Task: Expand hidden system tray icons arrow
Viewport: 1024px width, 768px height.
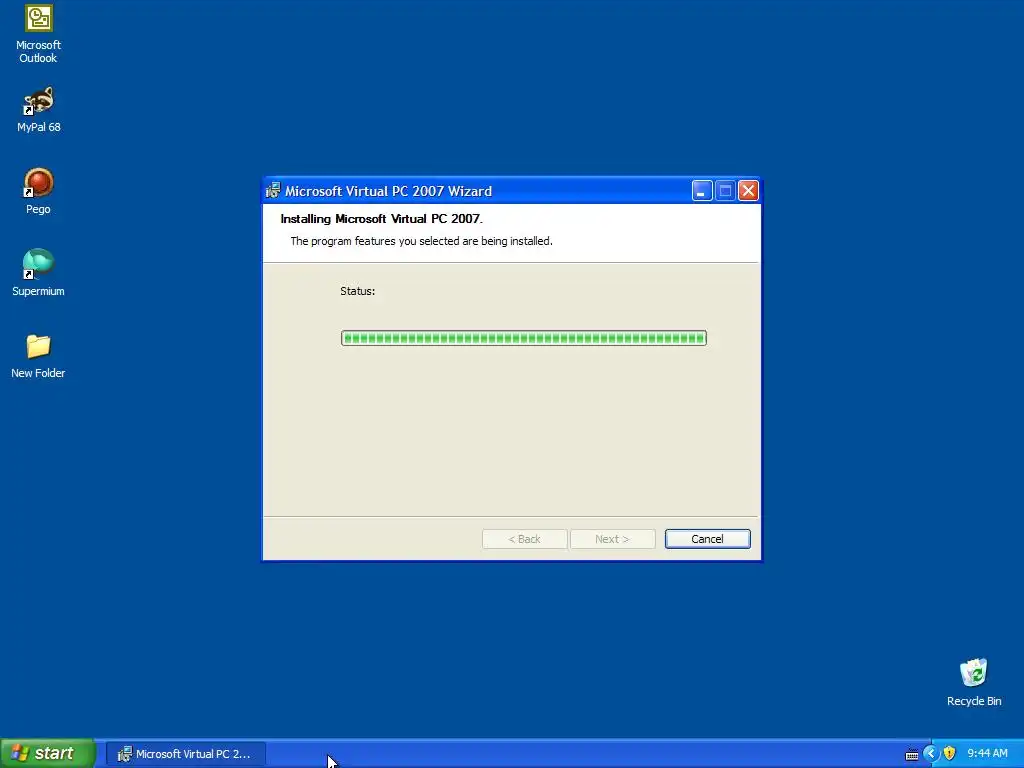Action: (x=931, y=754)
